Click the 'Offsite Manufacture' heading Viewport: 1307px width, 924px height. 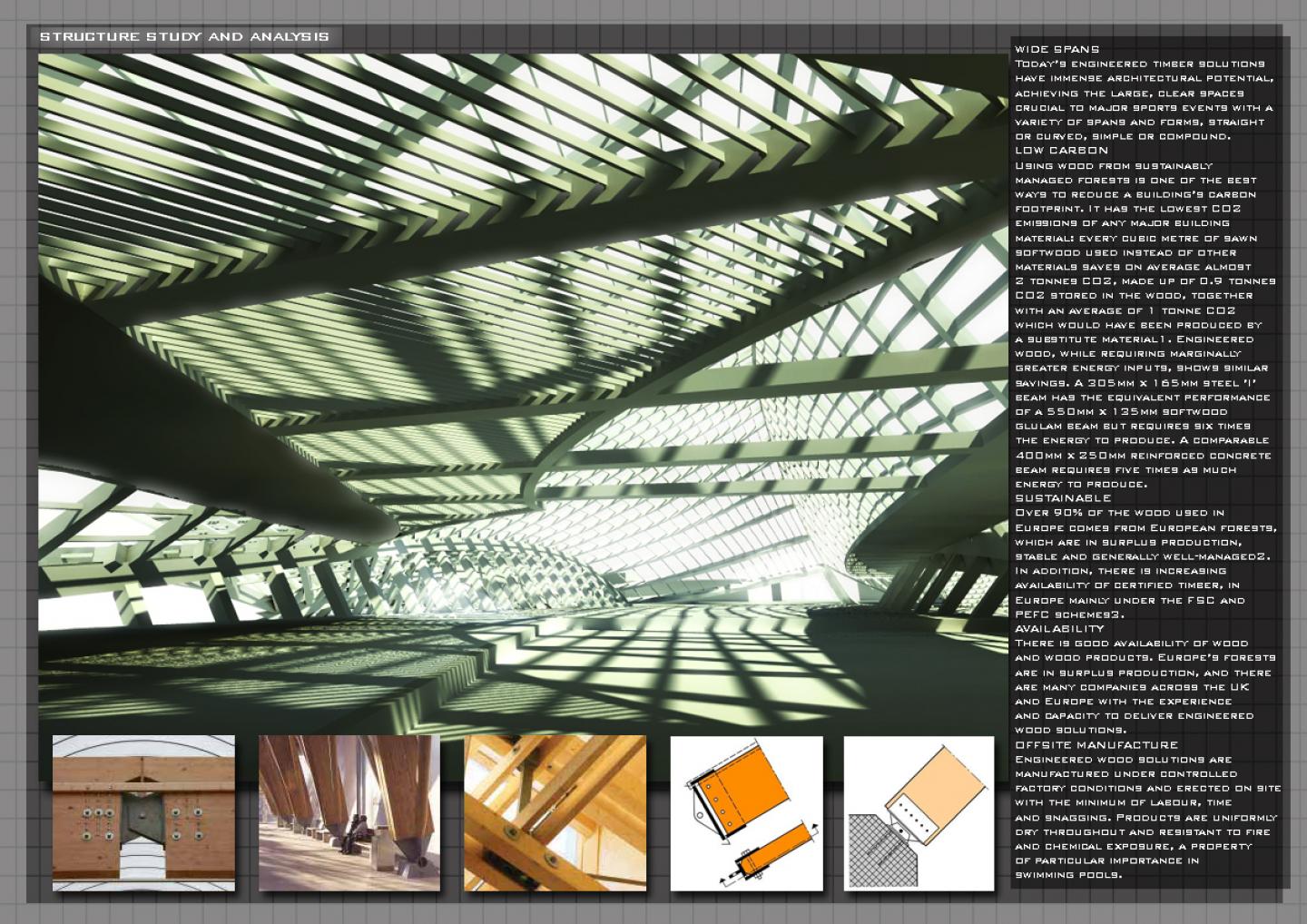(x=1083, y=745)
